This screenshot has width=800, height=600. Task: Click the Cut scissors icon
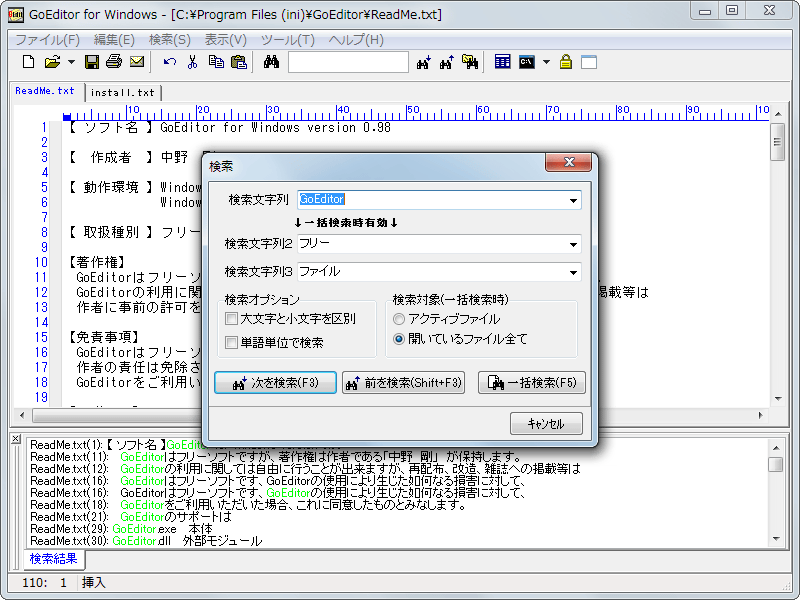[x=192, y=62]
